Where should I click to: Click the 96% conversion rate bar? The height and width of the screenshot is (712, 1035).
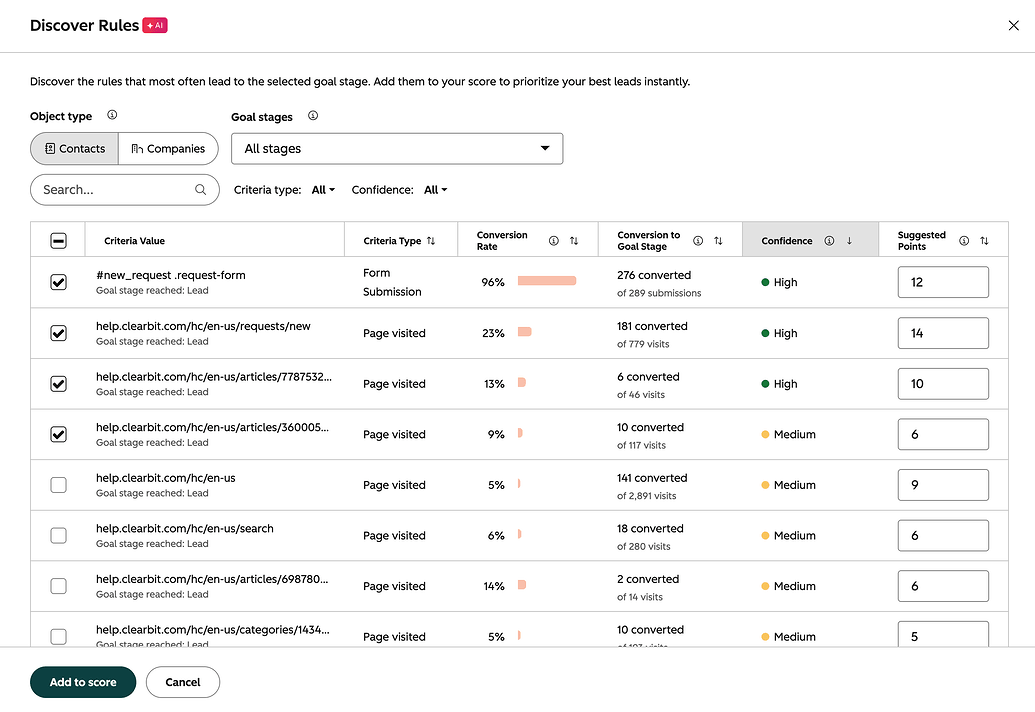[x=547, y=281]
